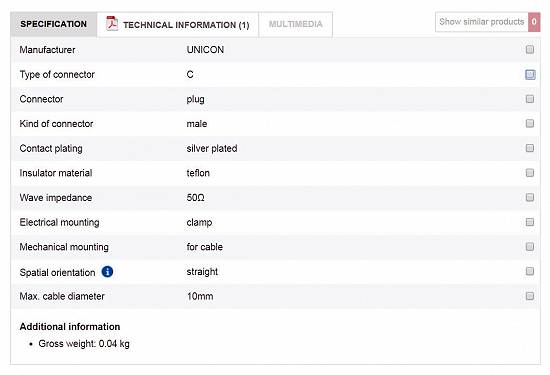Click the 10mm cable diameter value
This screenshot has width=550, height=375.
click(200, 296)
